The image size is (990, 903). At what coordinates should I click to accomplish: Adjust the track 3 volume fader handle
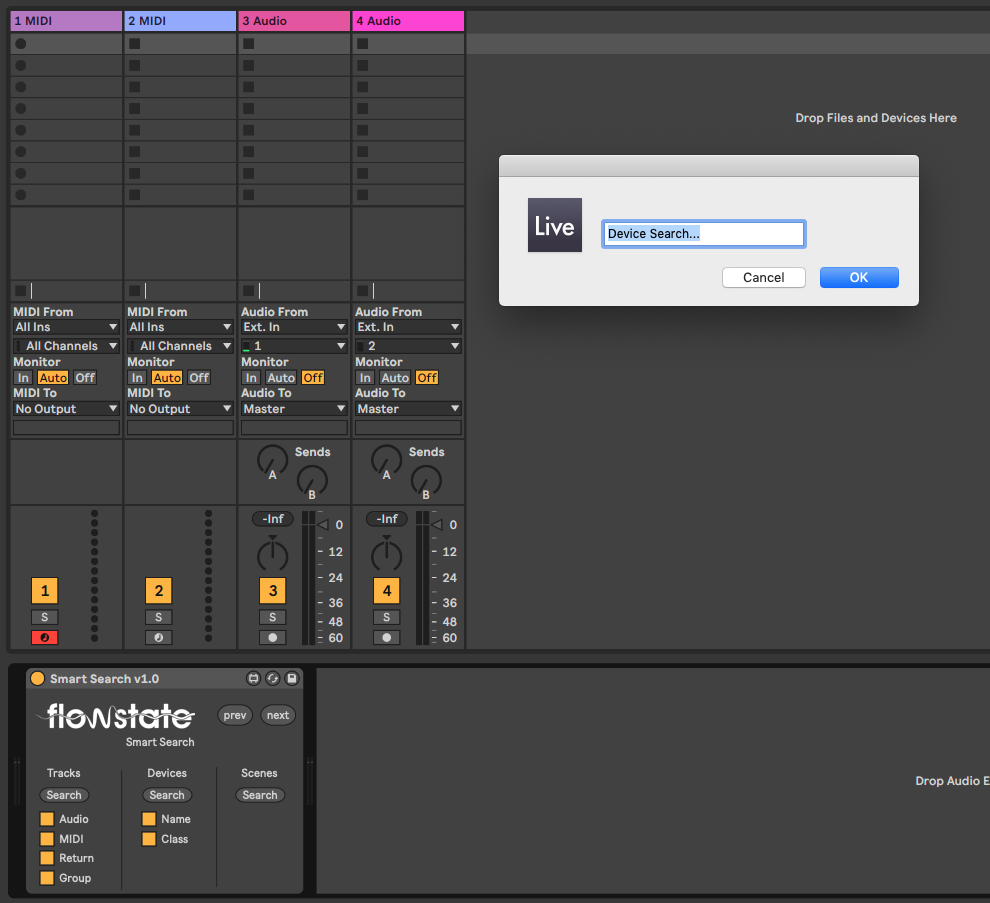(x=322, y=525)
